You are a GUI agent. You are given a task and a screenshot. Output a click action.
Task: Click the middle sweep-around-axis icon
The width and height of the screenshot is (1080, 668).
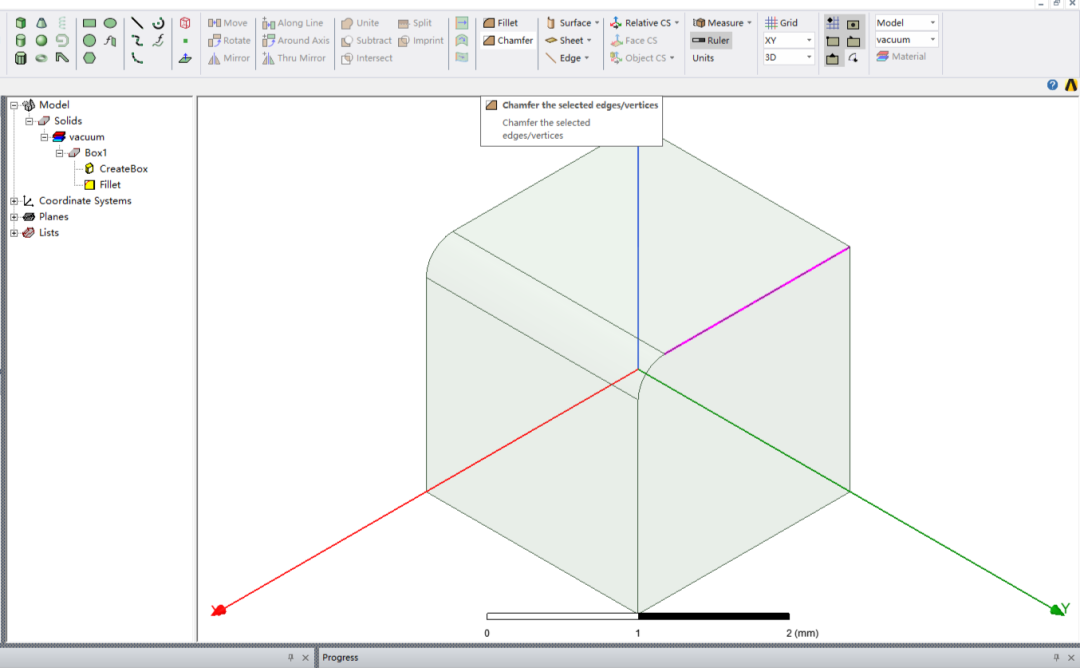(461, 41)
